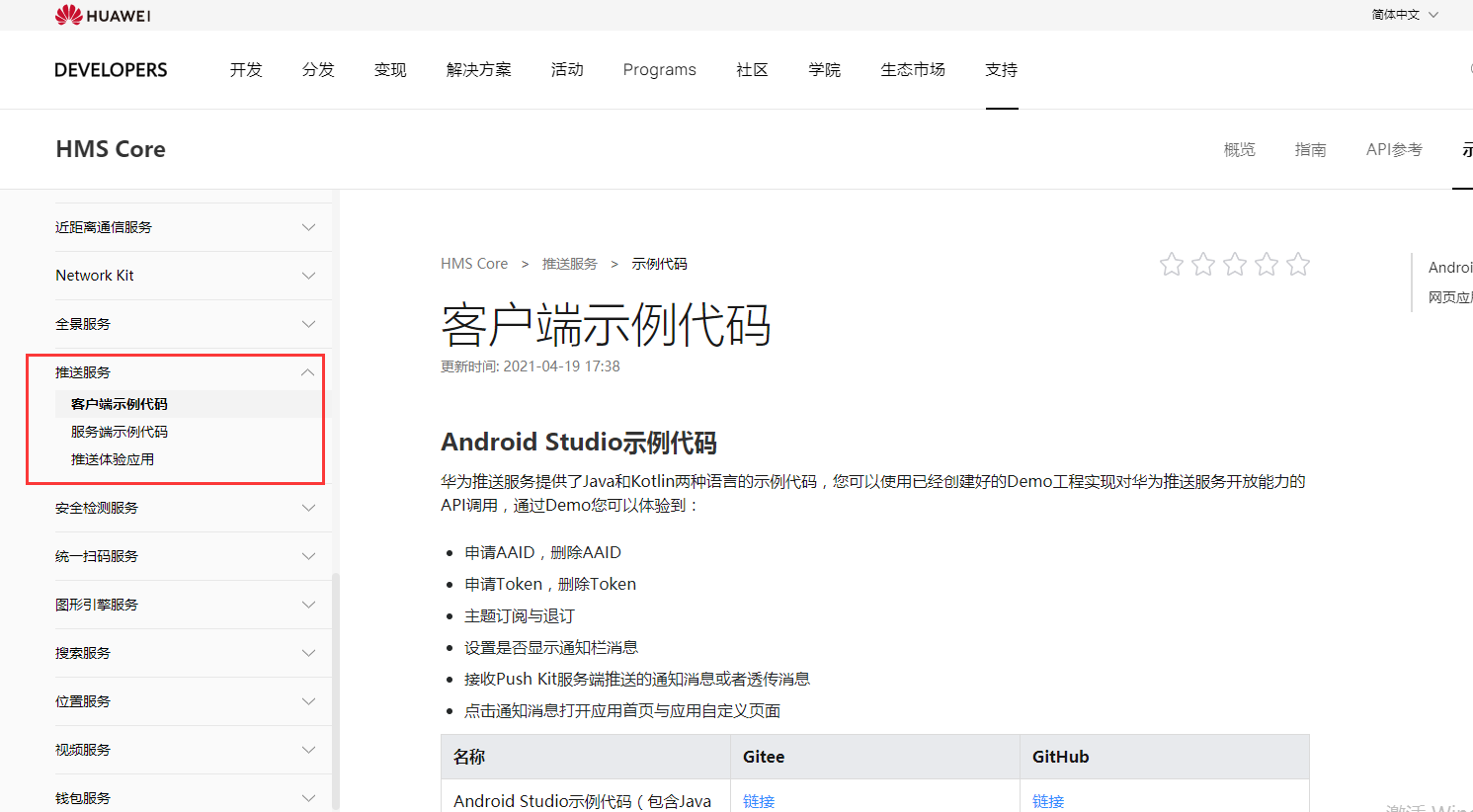Open the 简体中文 language dropdown
The width and height of the screenshot is (1473, 812).
point(1405,15)
